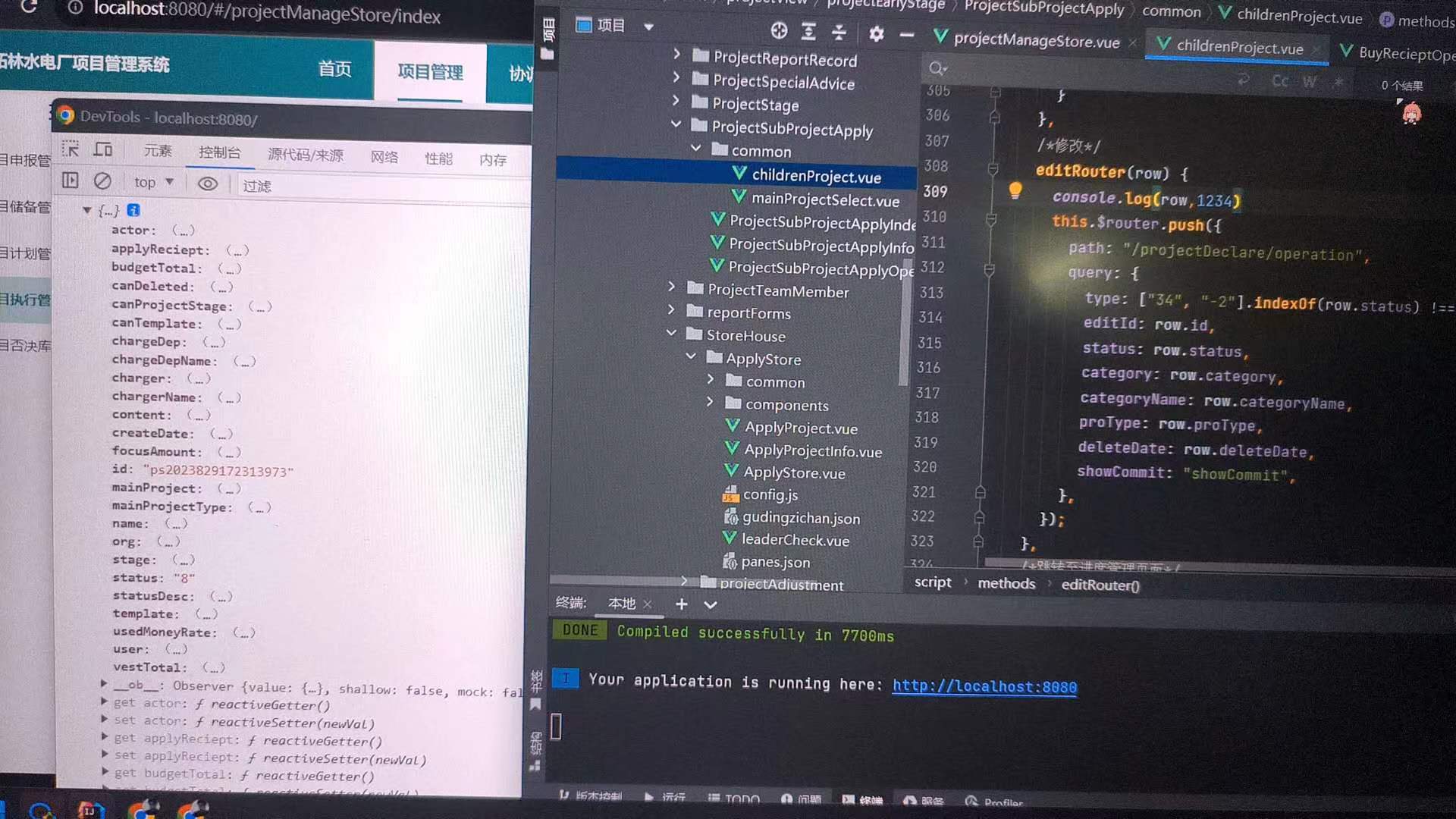Click the 首页 navigation tab in browser
This screenshot has height=819, width=1456.
pos(334,69)
